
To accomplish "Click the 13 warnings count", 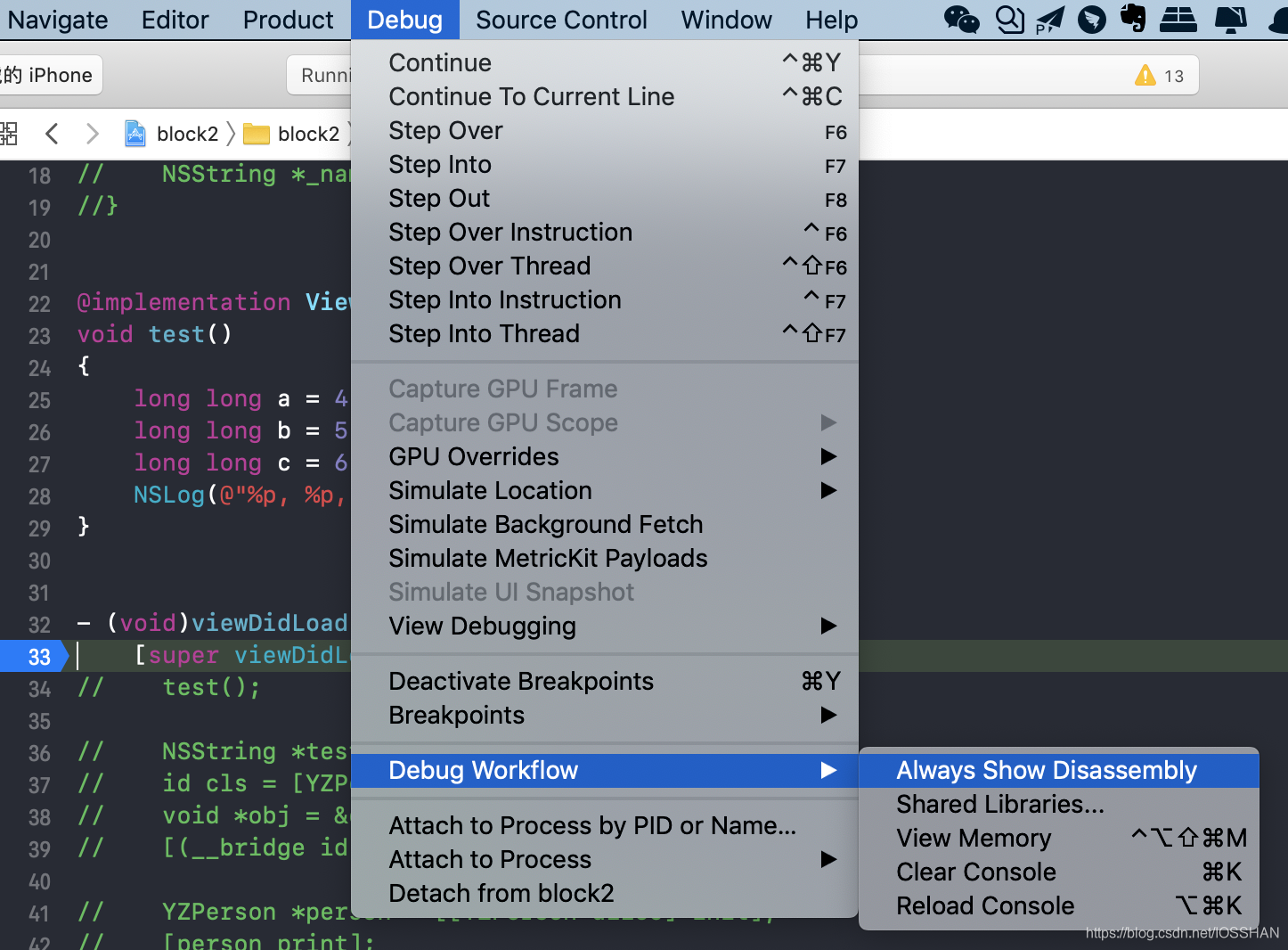I will [1174, 76].
